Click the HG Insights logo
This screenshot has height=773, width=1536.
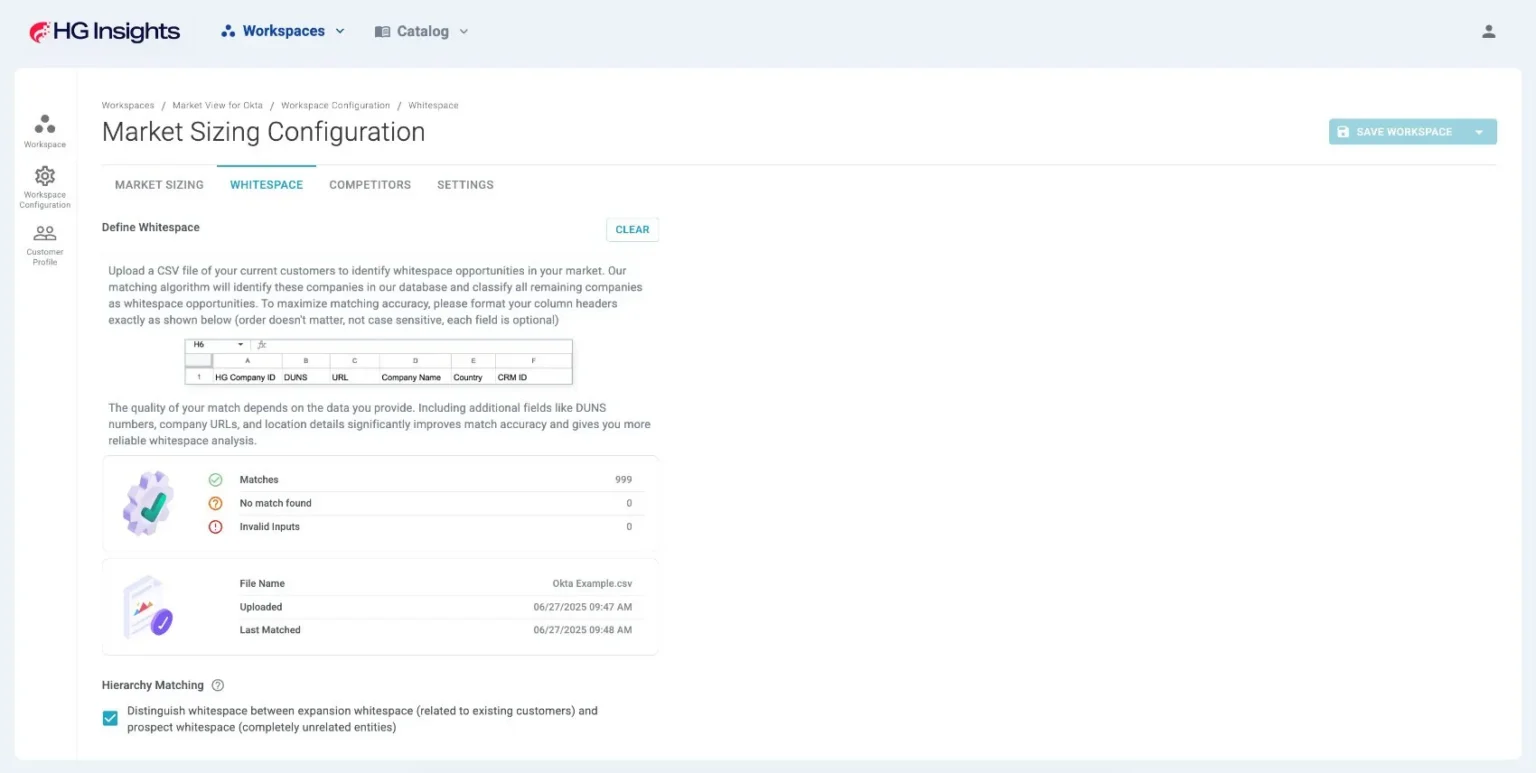pos(105,32)
